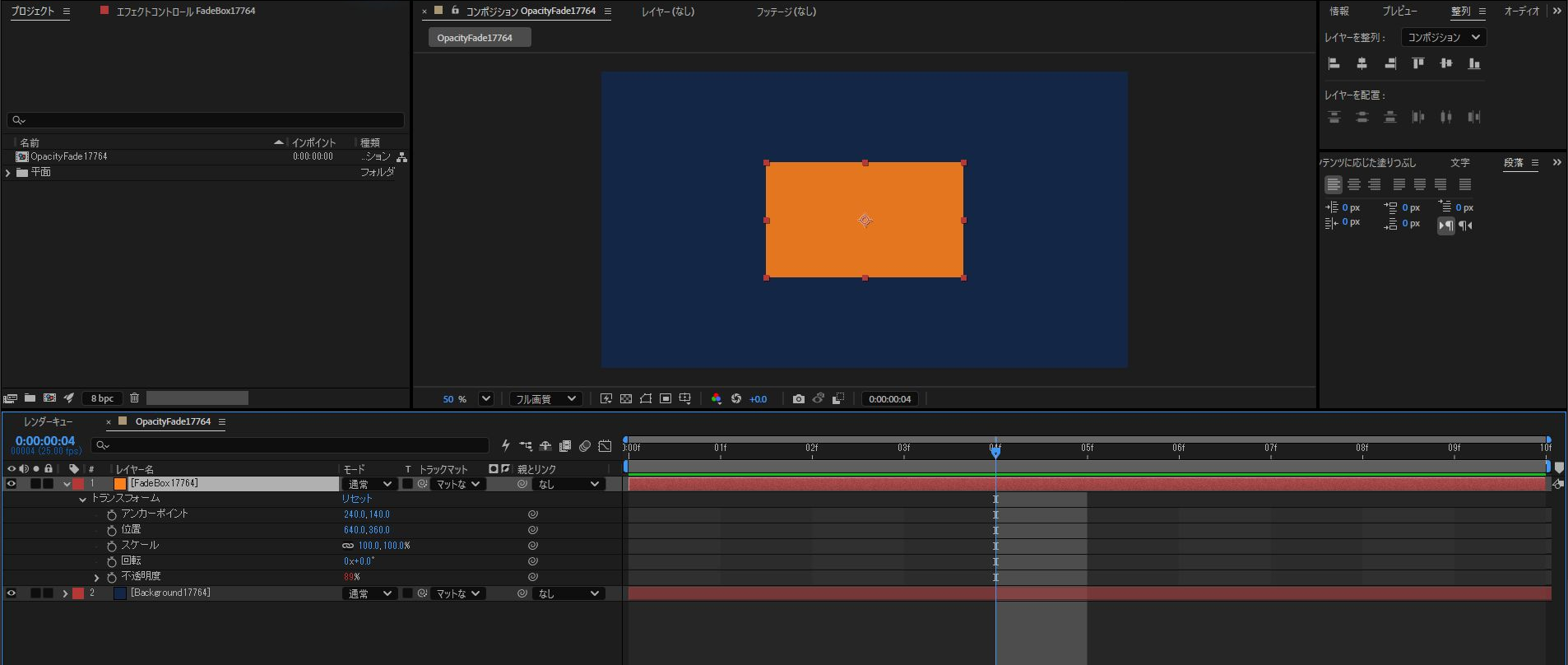Click the orange FadeBox17764 layer color swatch
The image size is (1568, 665).
click(x=120, y=484)
